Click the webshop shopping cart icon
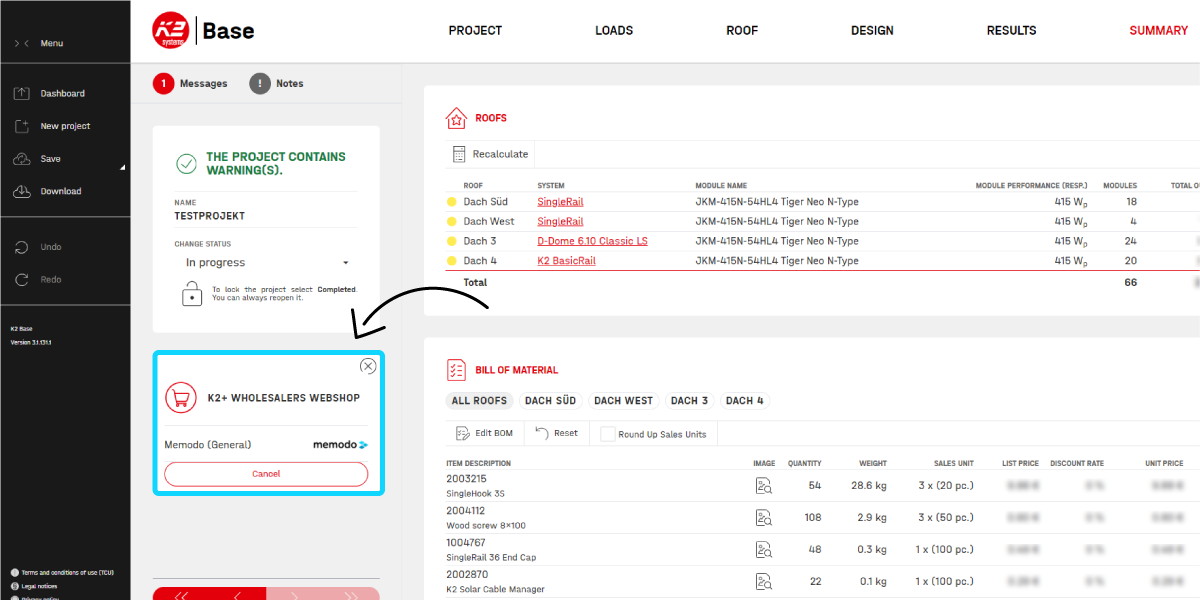 (181, 398)
